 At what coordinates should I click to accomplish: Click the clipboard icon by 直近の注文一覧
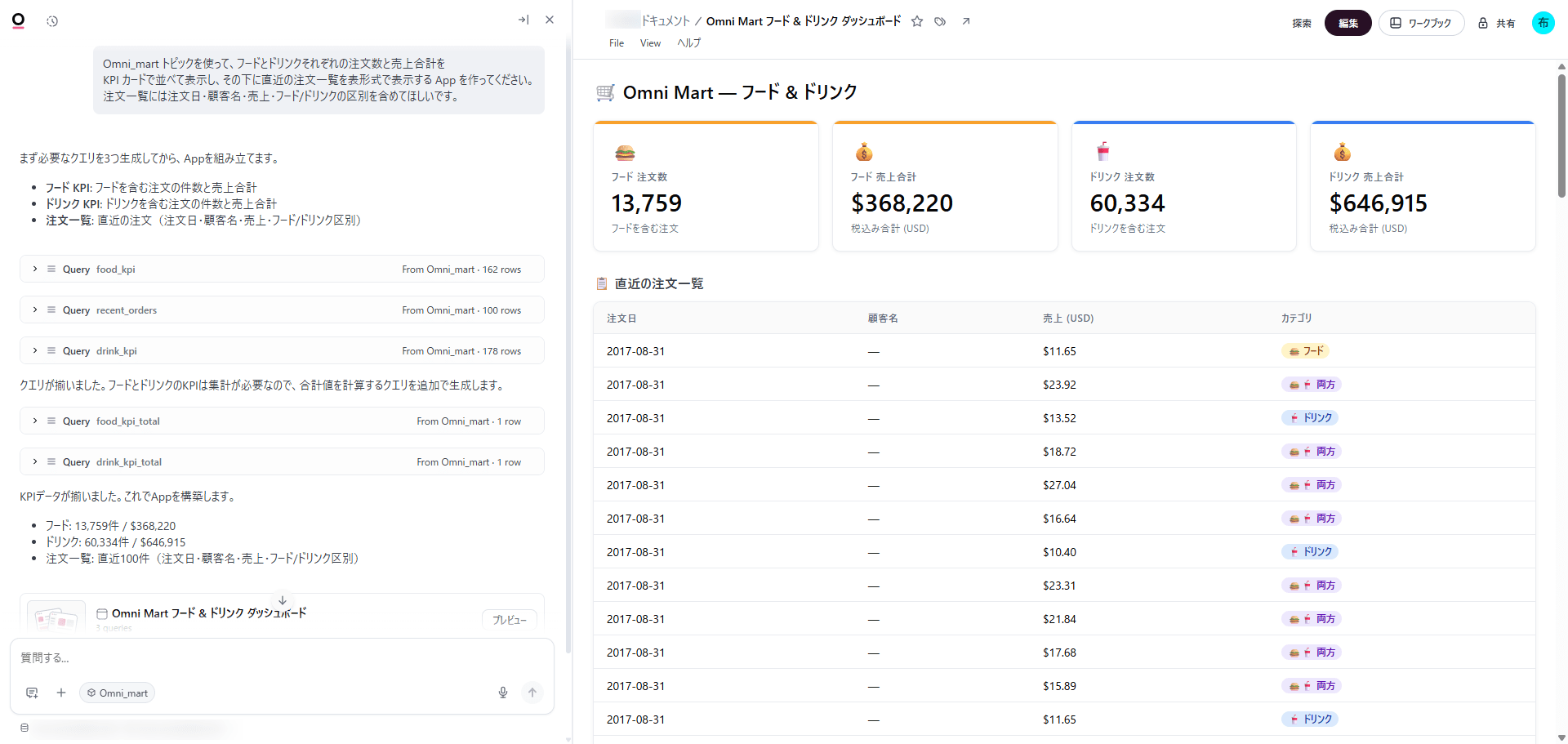pos(602,283)
